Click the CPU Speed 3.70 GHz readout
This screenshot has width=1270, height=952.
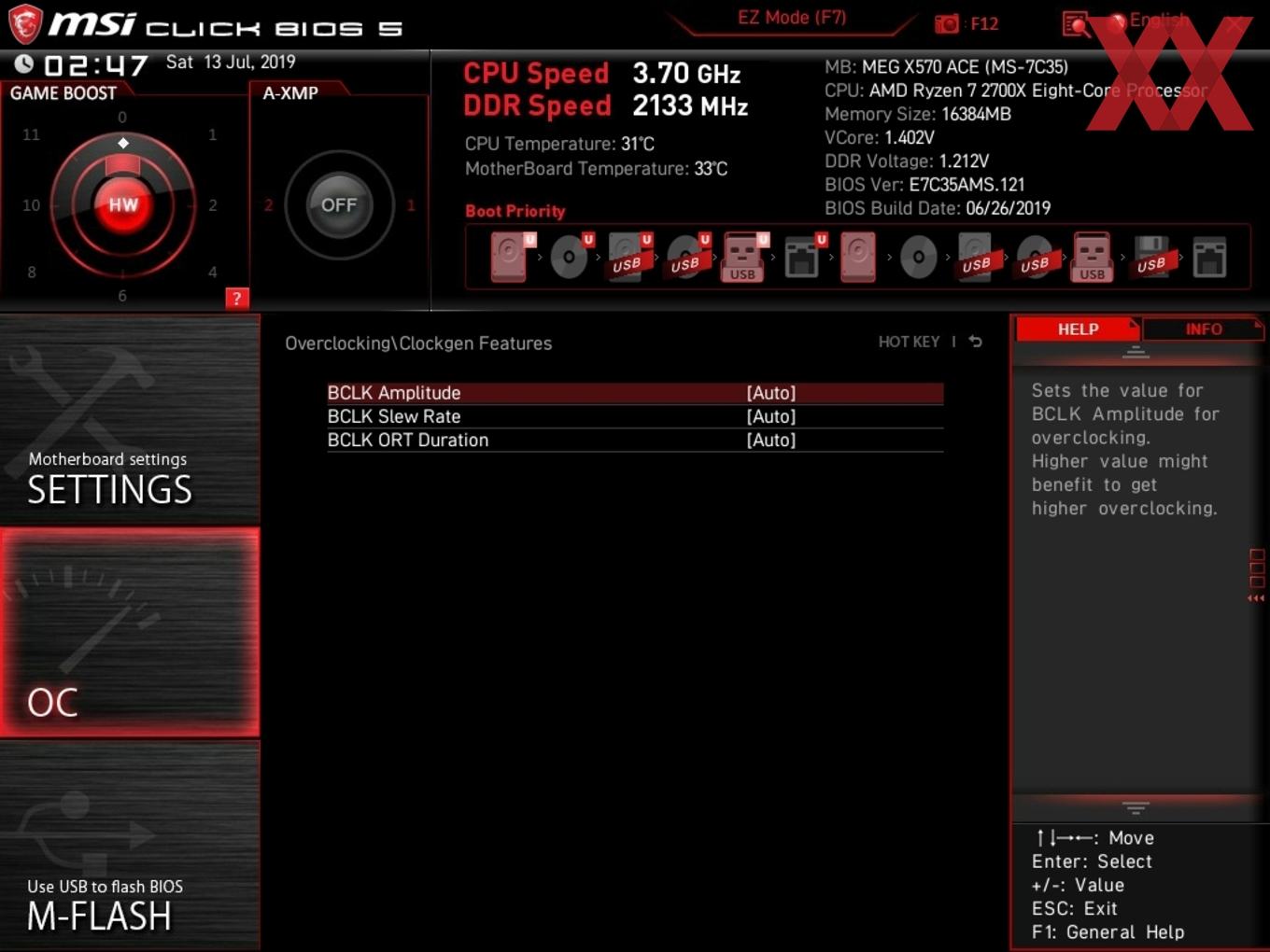(x=602, y=73)
